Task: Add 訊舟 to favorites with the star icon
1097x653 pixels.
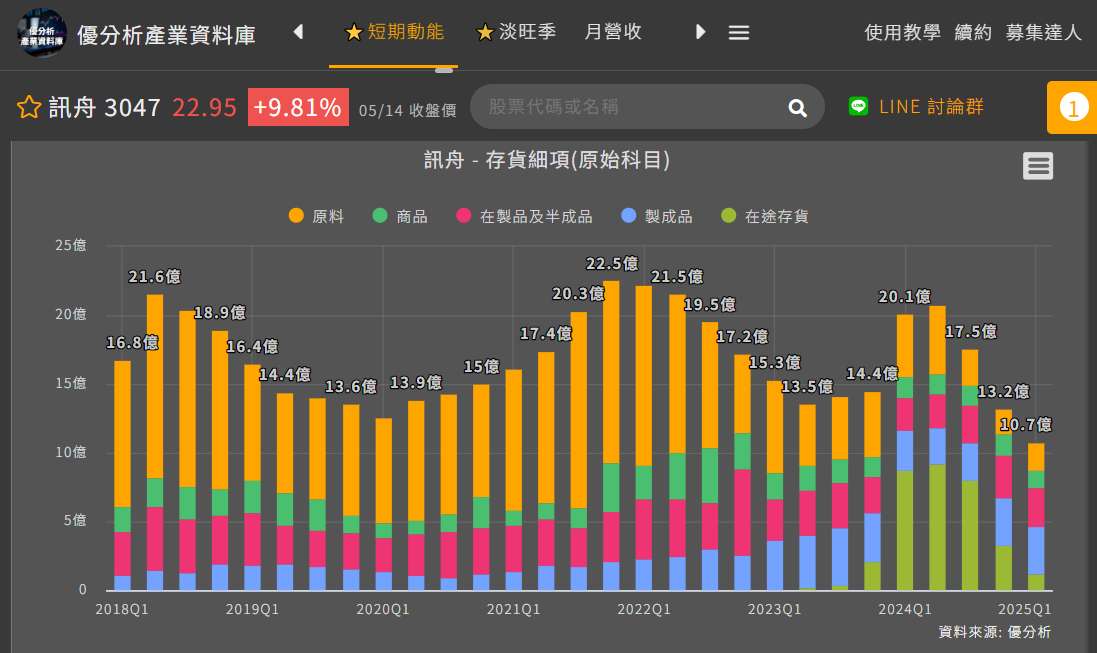Action: (x=29, y=107)
